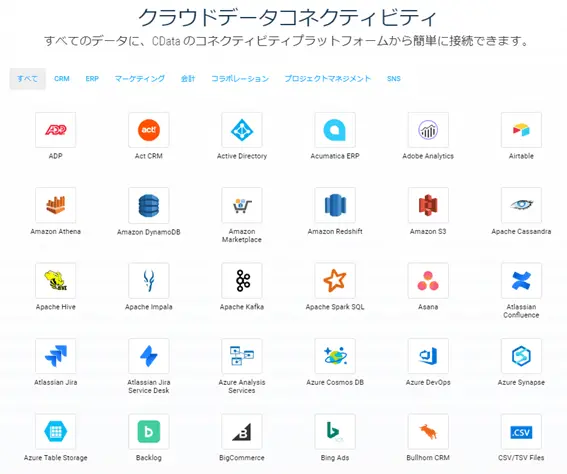Select the Act CRM icon
567x474 pixels.
point(149,130)
